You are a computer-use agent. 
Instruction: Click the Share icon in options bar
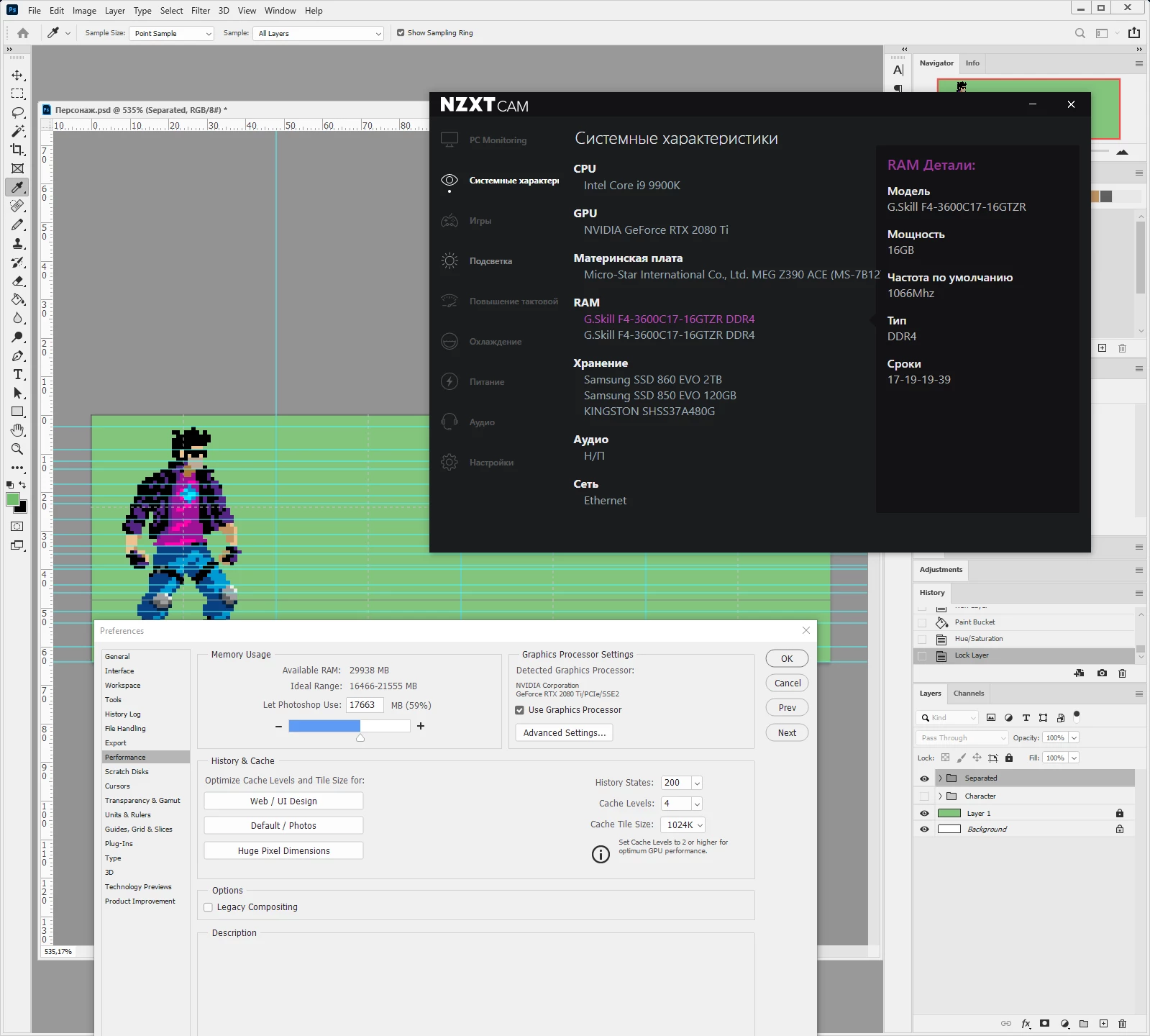tap(1134, 33)
